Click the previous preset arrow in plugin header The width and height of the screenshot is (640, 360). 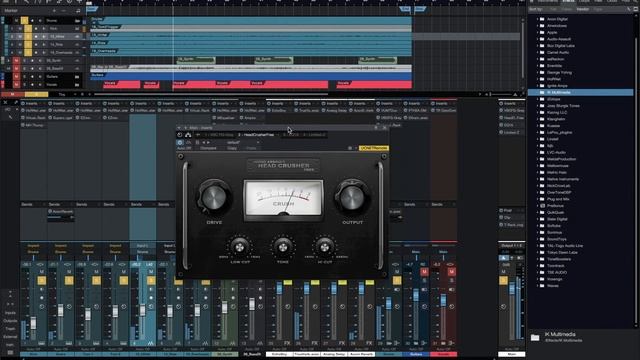tap(204, 142)
